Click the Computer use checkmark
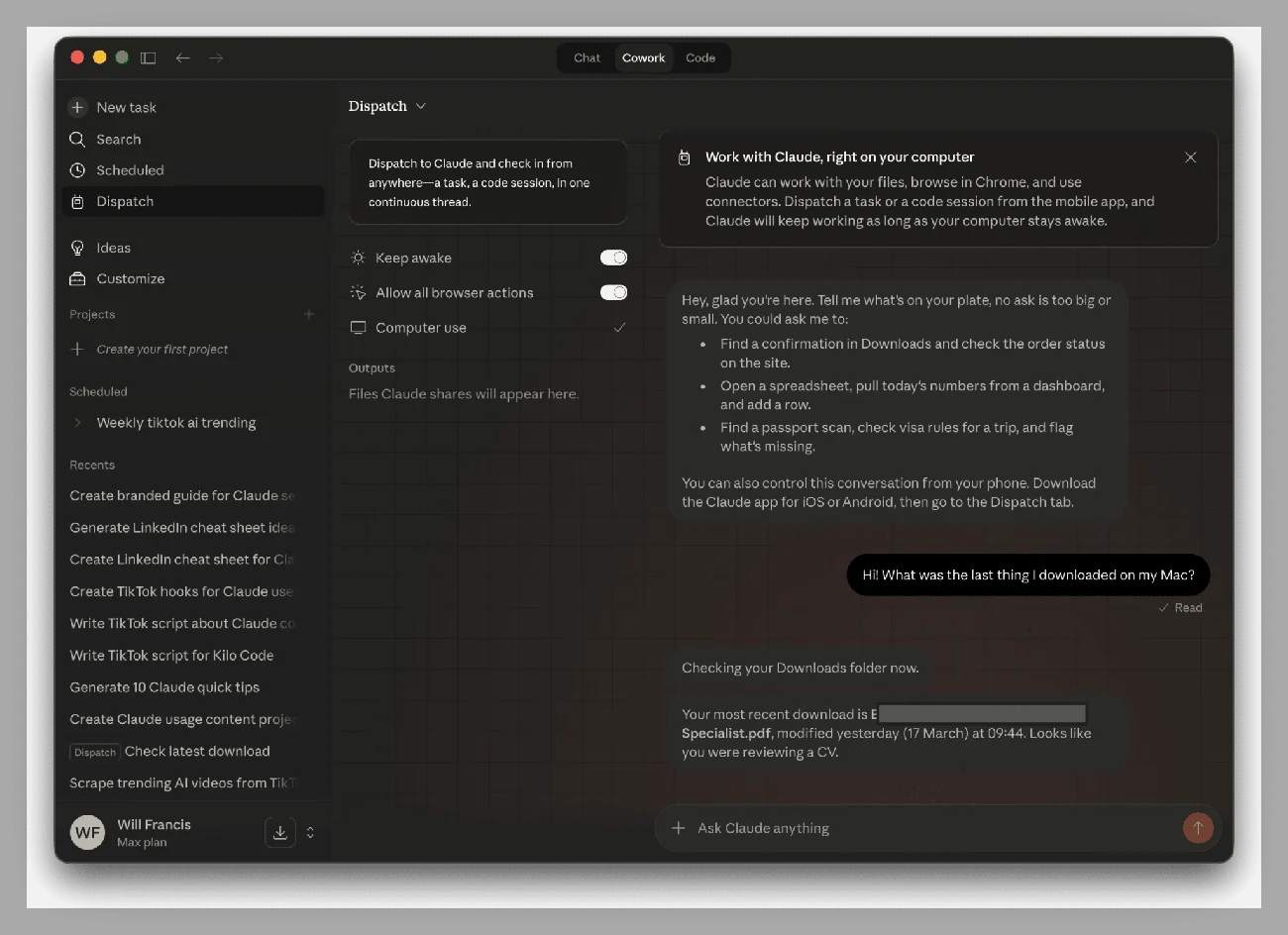The image size is (1288, 935). [x=619, y=328]
